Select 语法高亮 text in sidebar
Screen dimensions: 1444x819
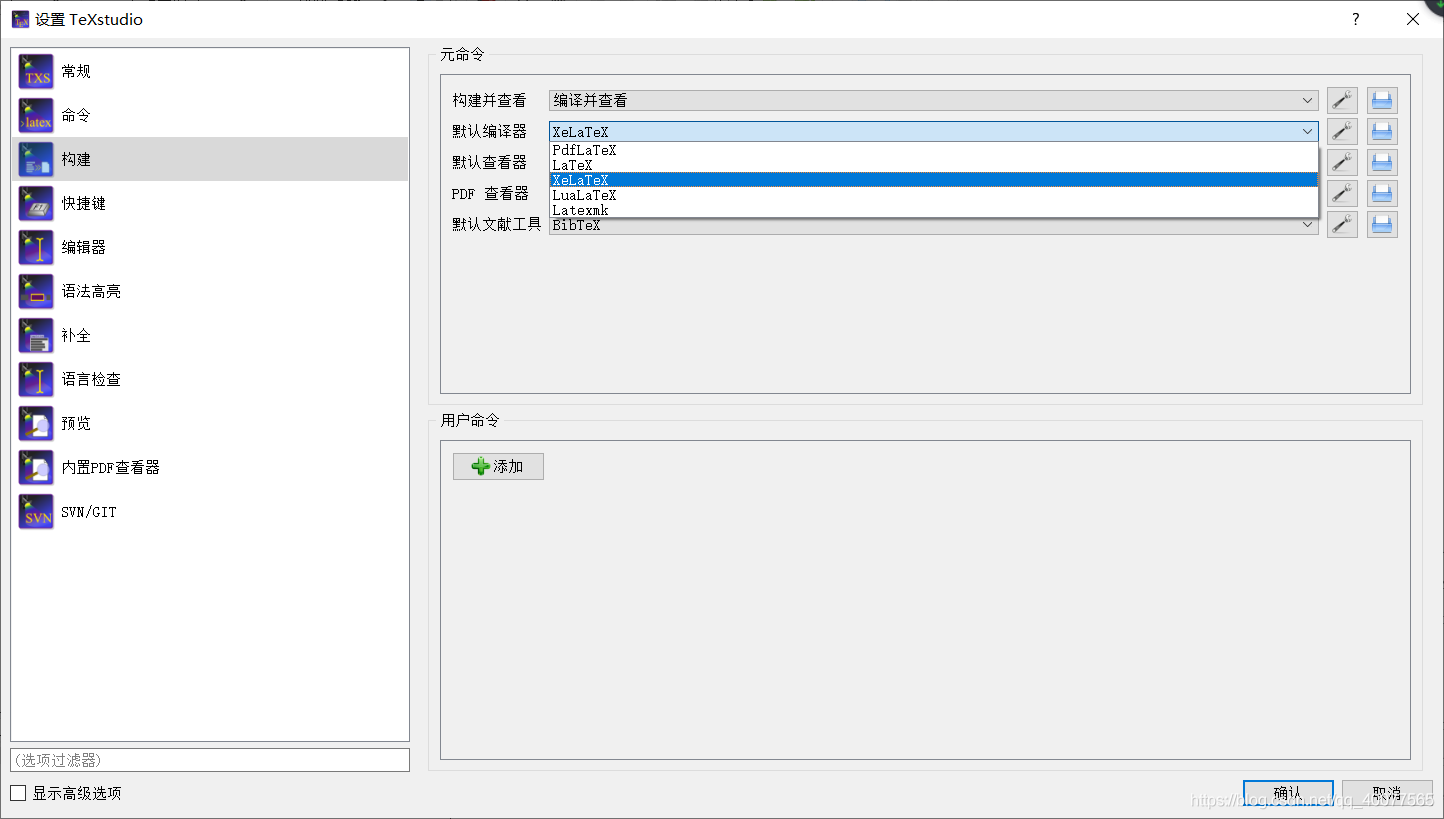pyautogui.click(x=91, y=292)
